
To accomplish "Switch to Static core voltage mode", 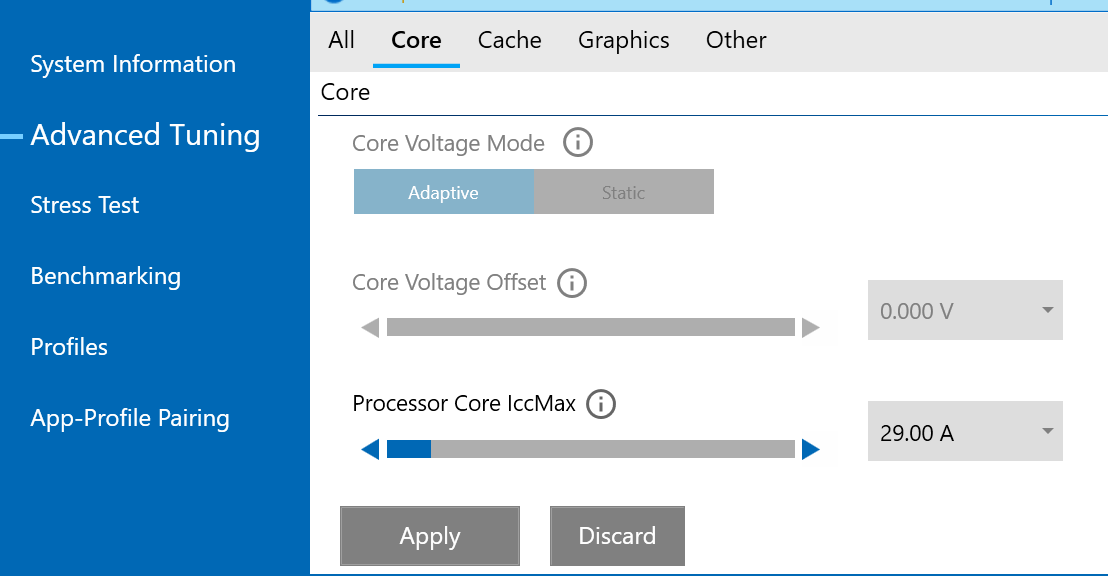I will (623, 191).
